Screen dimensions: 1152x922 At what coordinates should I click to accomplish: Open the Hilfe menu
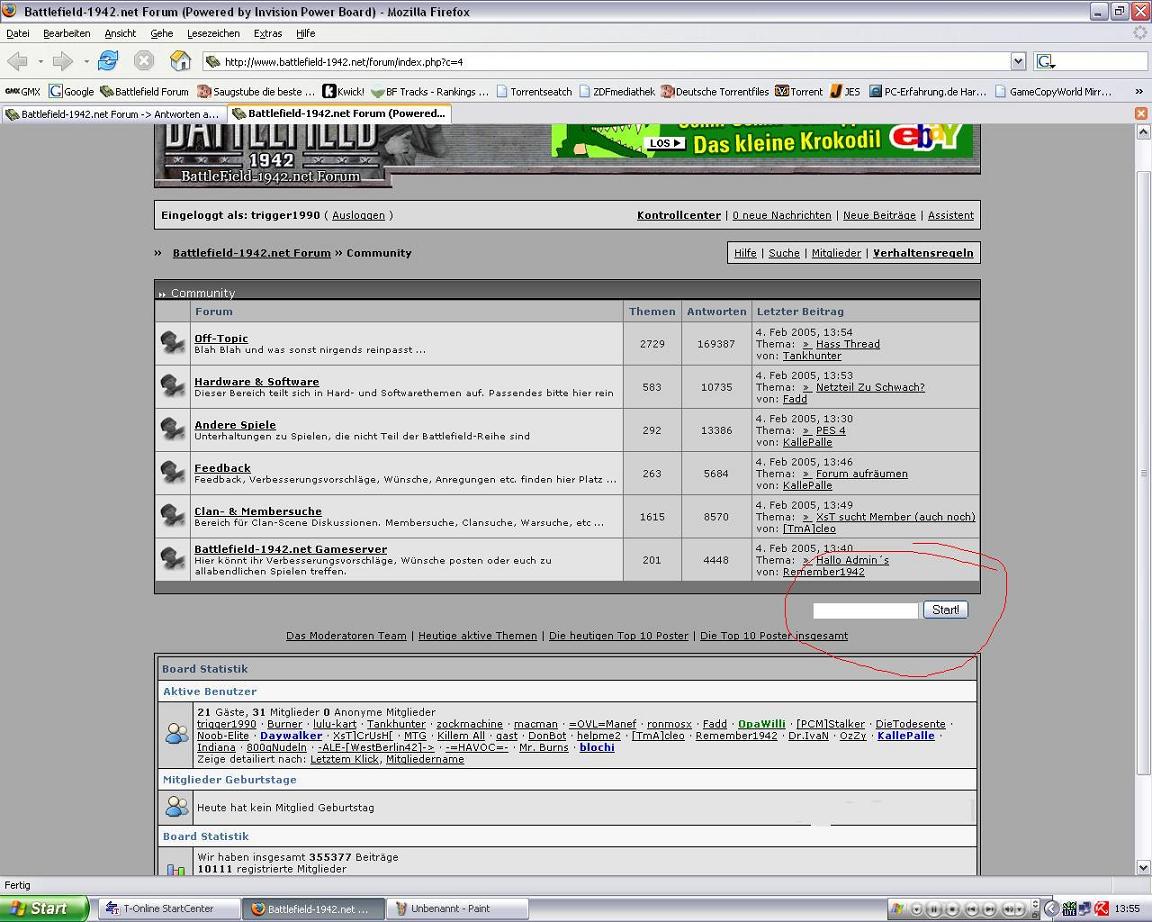tap(306, 33)
